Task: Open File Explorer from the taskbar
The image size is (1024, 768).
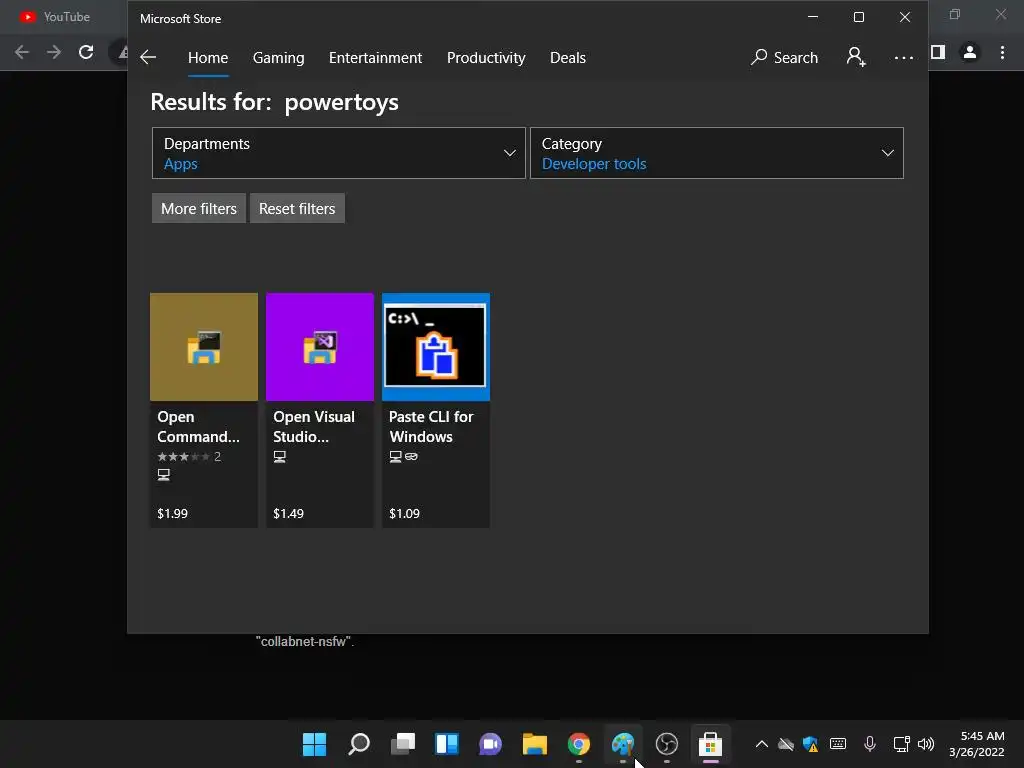Action: tap(534, 744)
